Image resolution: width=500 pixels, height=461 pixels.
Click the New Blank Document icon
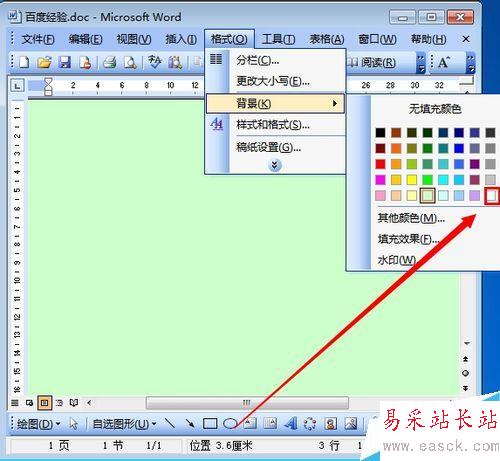click(x=24, y=62)
